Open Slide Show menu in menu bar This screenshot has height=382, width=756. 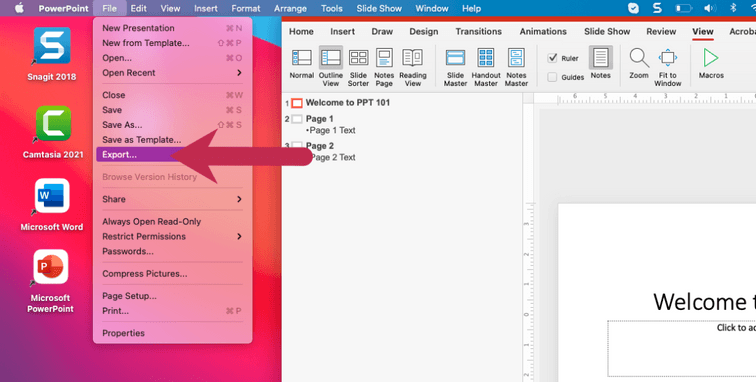click(379, 8)
